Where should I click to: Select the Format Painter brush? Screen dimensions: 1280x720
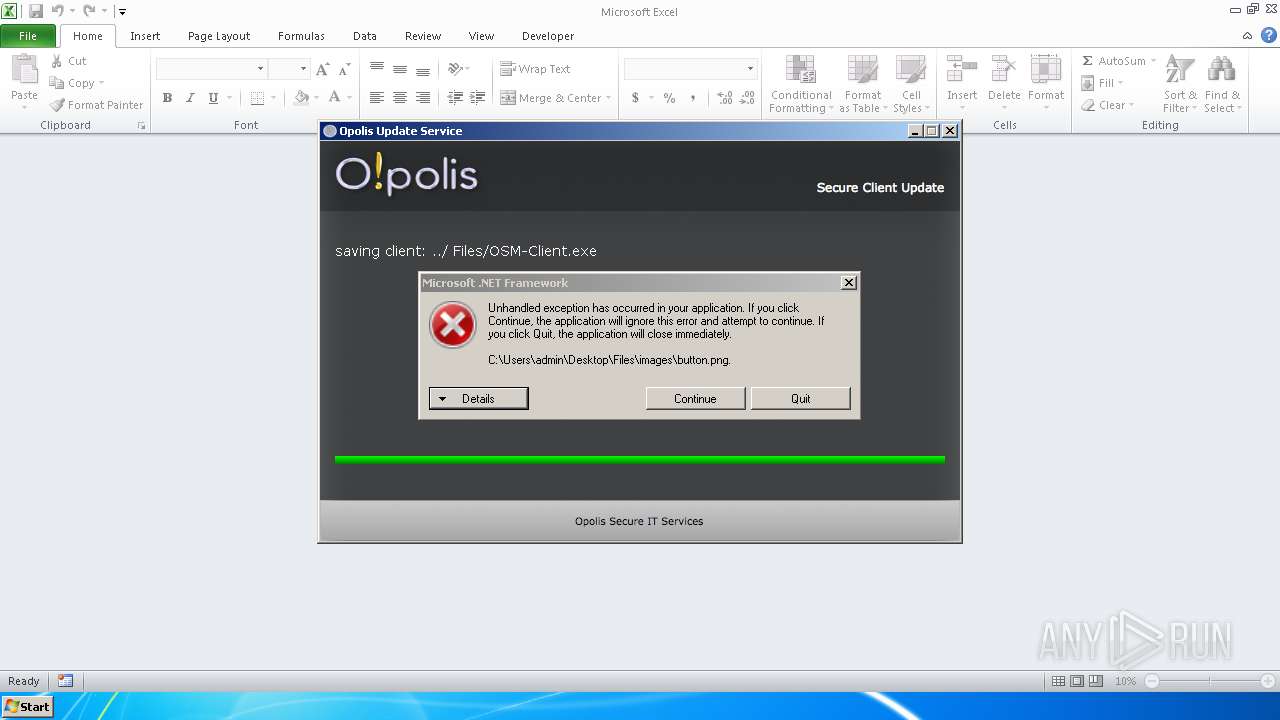click(57, 105)
